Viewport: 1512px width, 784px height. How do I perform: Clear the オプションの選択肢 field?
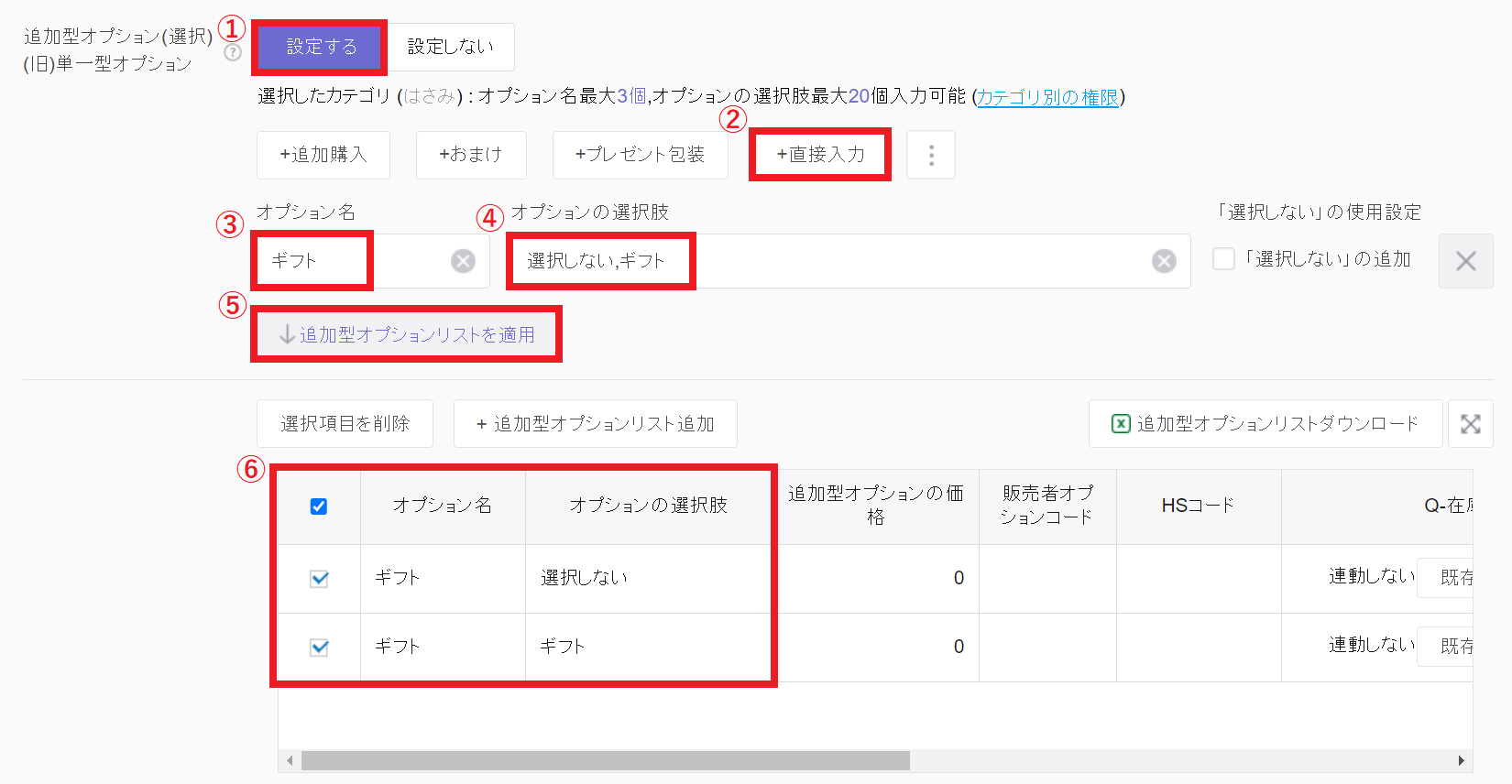coord(1164,262)
